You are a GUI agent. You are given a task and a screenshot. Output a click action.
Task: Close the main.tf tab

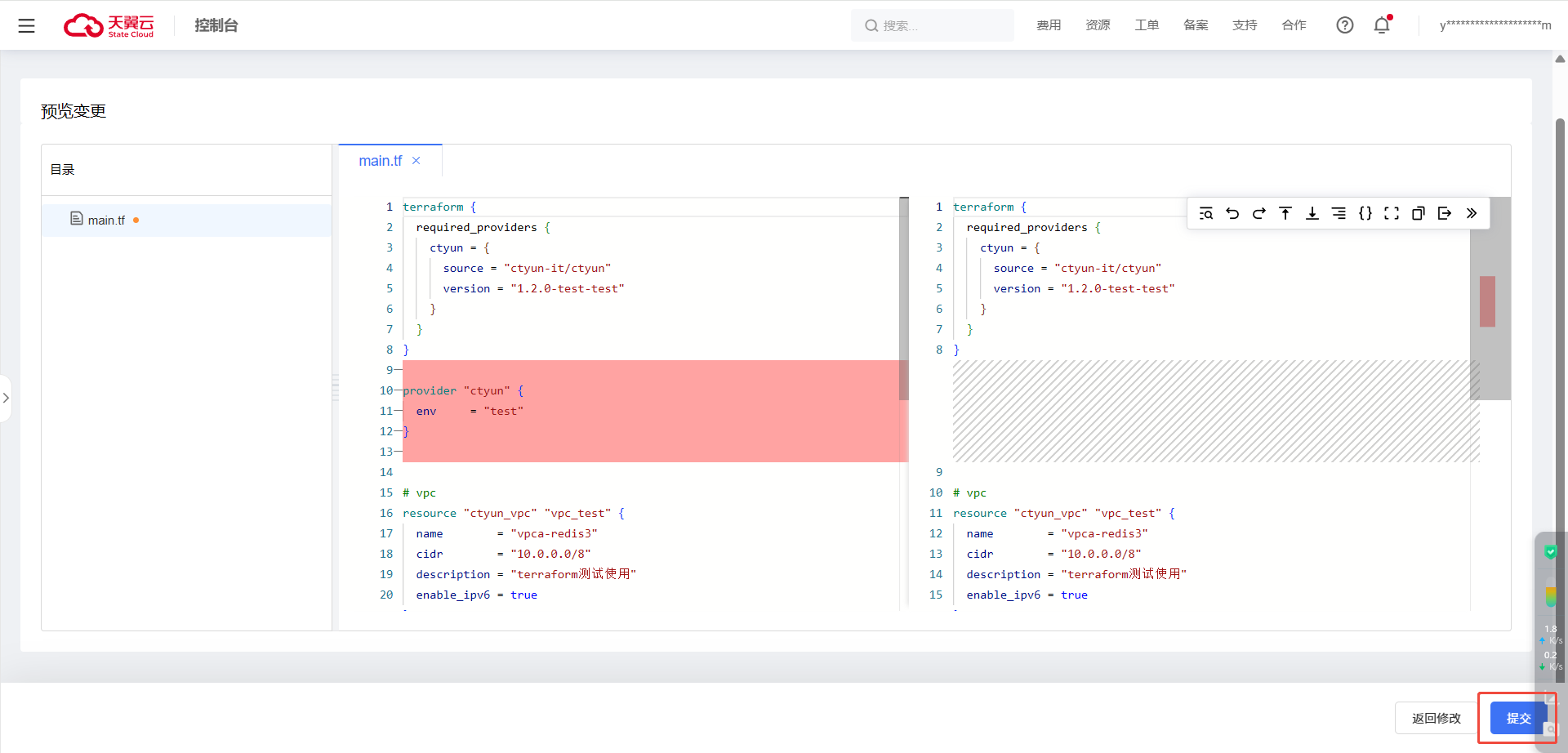(x=416, y=161)
